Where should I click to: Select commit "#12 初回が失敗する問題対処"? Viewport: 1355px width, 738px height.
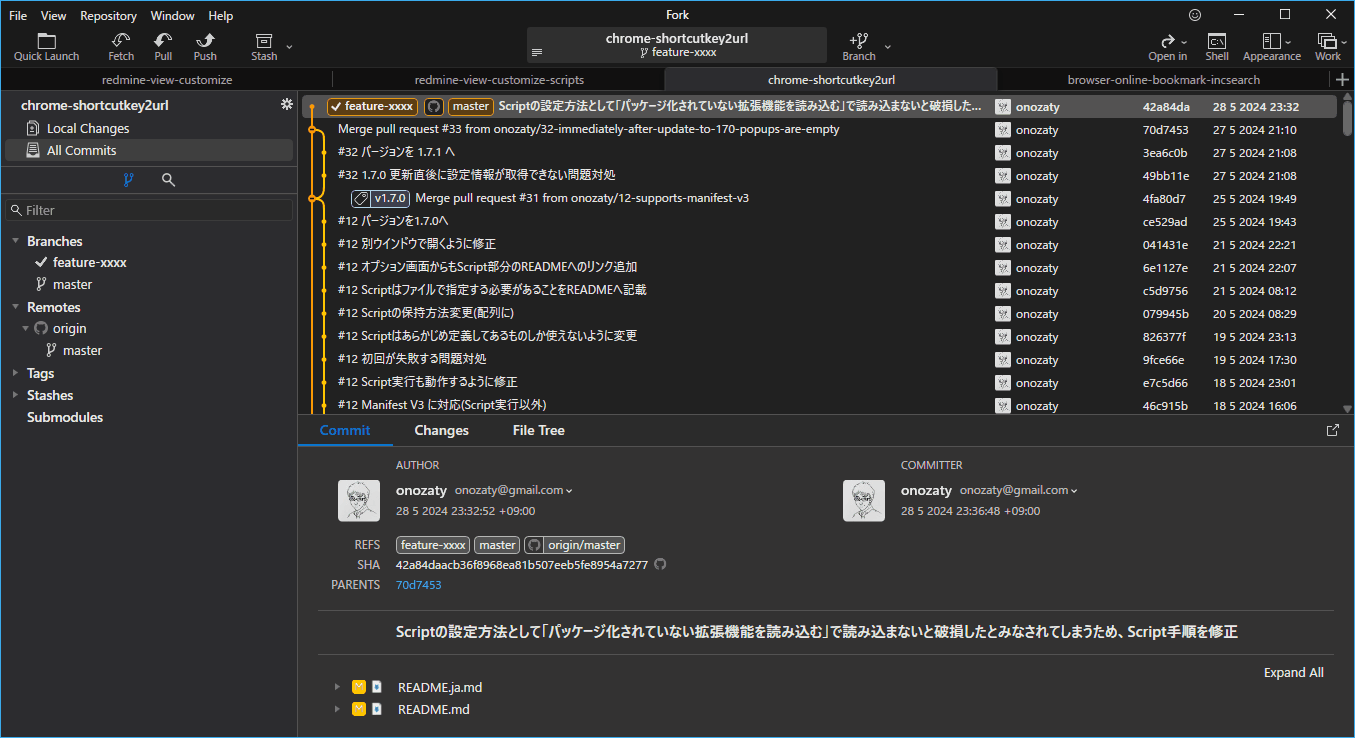pyautogui.click(x=819, y=359)
